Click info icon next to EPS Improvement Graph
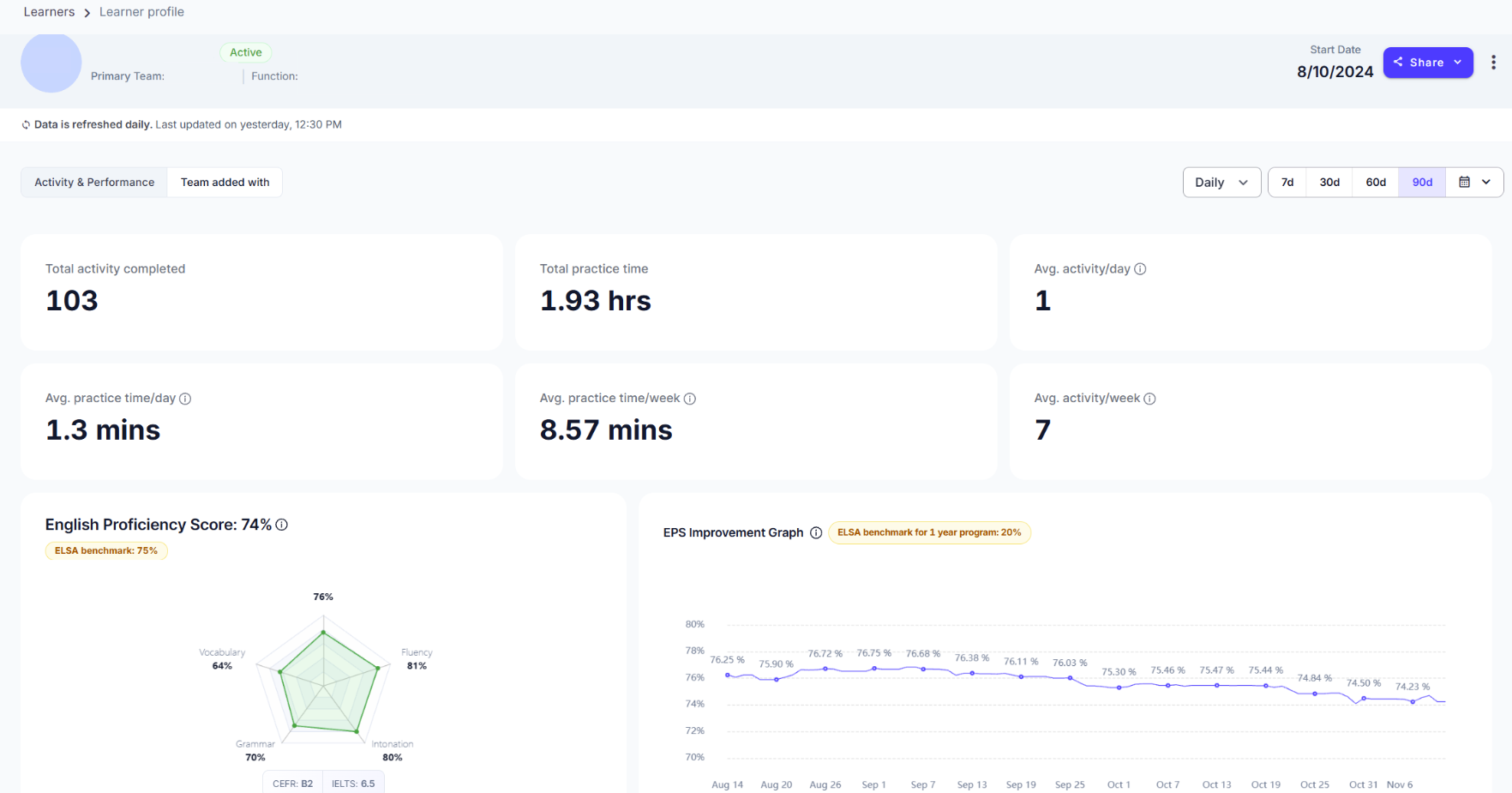This screenshot has height=793, width=1512. tap(816, 533)
